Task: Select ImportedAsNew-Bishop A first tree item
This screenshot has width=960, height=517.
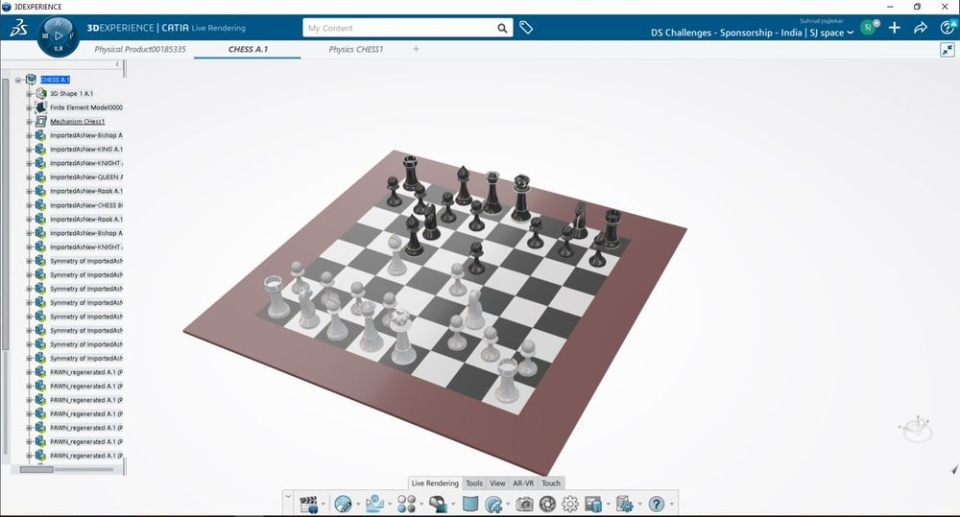Action: coord(86,135)
